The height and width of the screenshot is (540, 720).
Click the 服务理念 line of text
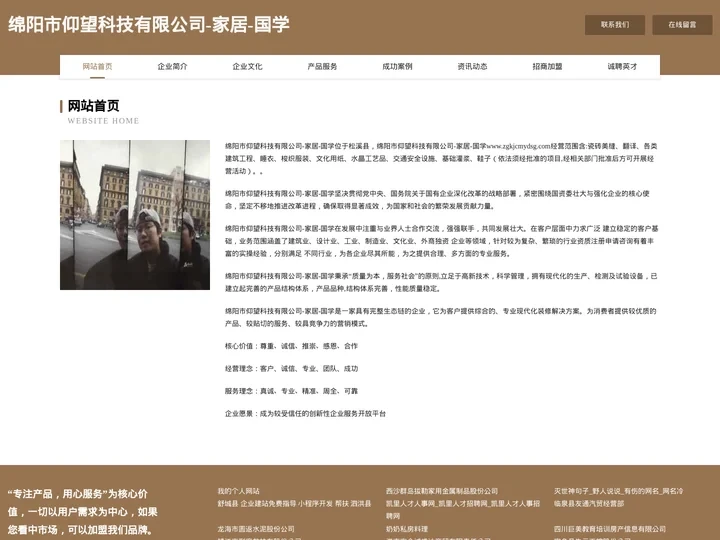coord(291,391)
